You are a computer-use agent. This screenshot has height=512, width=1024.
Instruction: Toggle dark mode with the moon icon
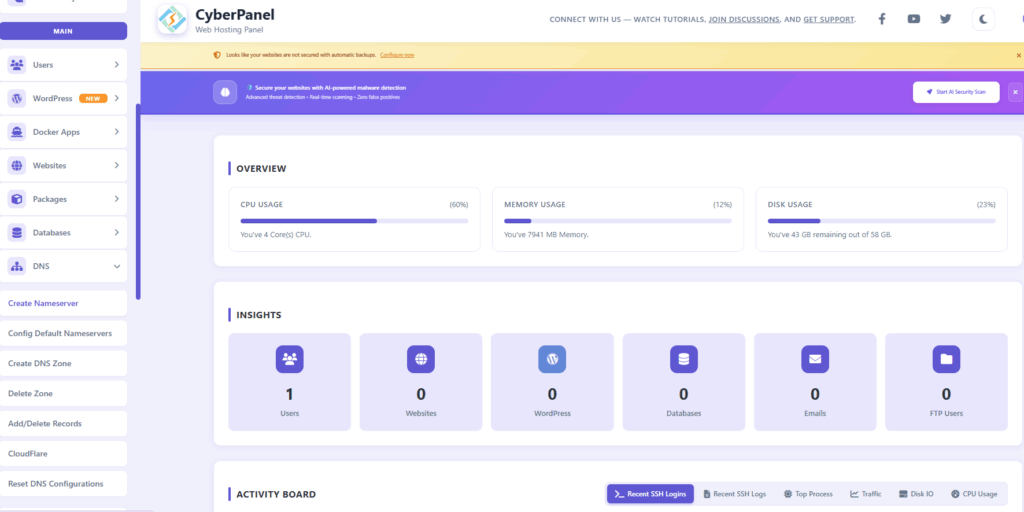[x=983, y=19]
